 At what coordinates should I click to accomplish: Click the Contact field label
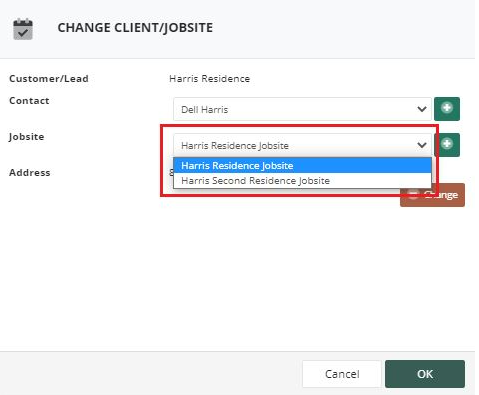tap(29, 101)
